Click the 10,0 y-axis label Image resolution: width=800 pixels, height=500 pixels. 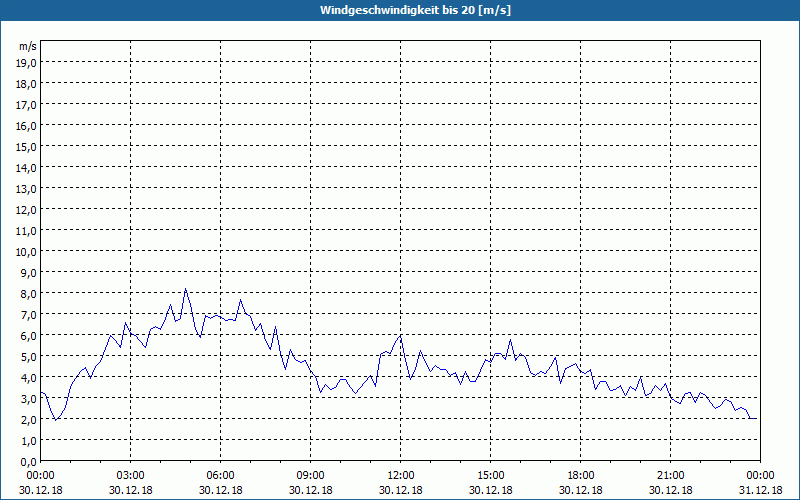pos(27,252)
